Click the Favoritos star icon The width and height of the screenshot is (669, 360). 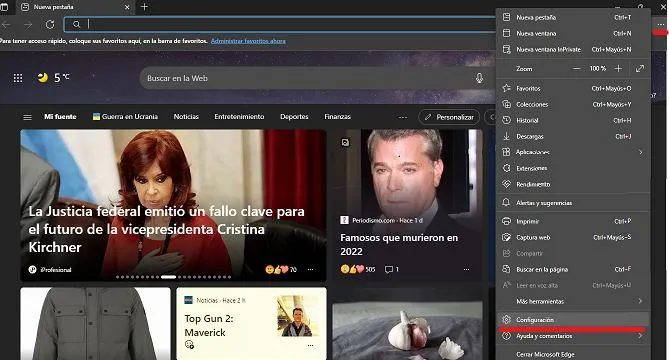[506, 88]
